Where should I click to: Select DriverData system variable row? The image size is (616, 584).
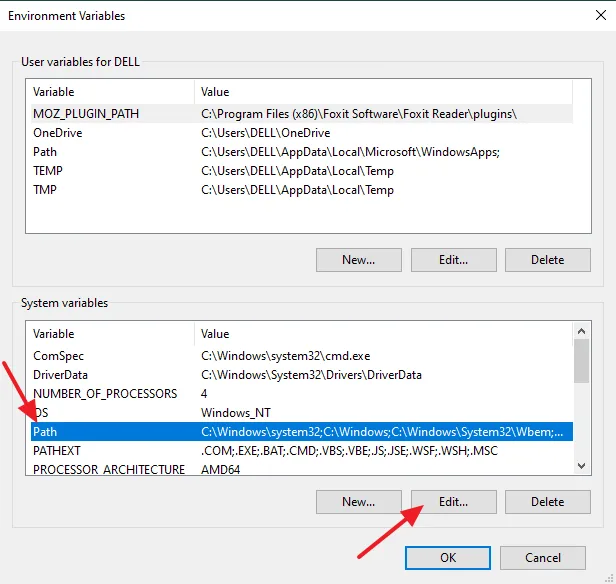click(x=302, y=375)
